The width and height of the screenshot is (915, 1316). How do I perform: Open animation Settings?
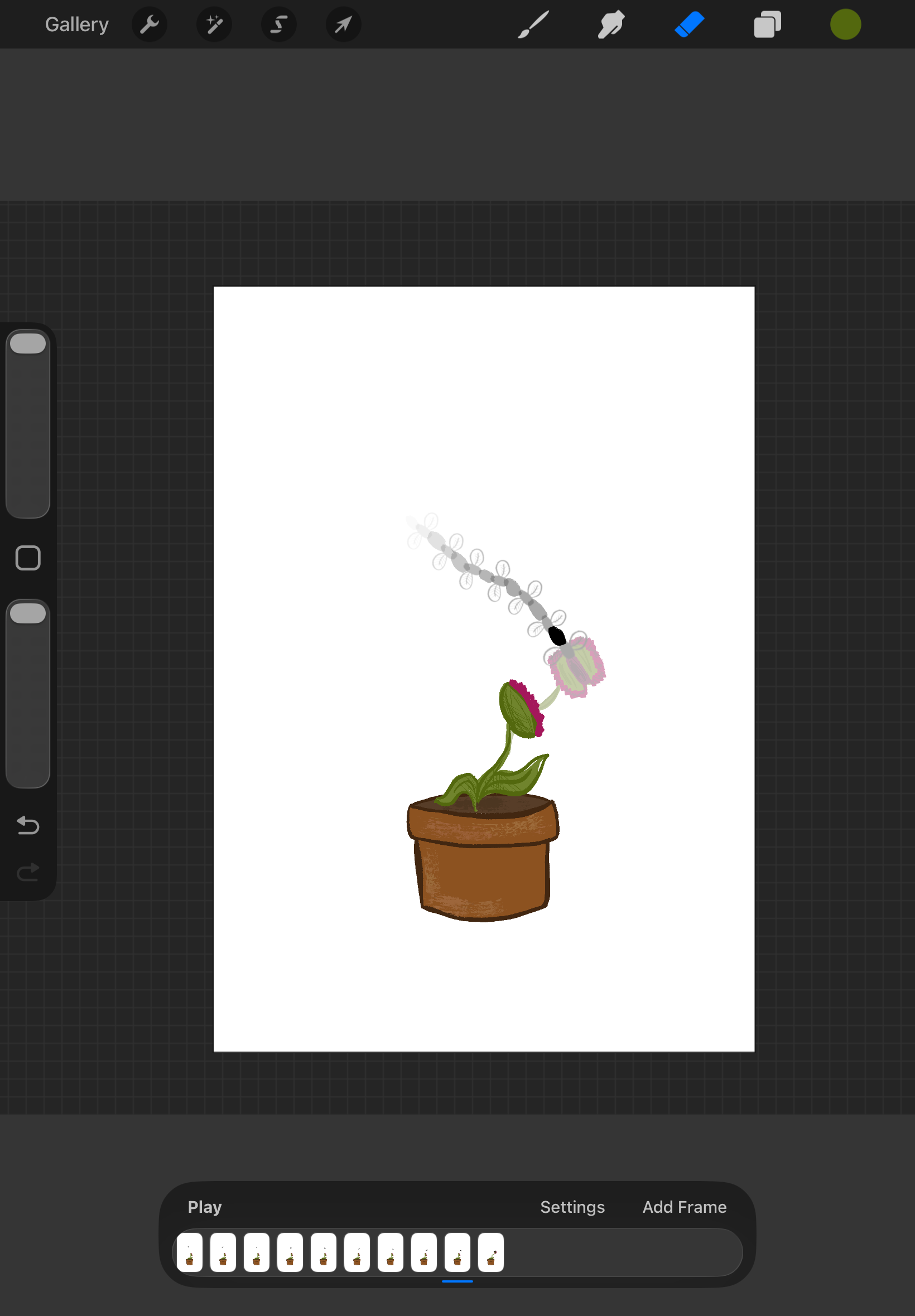pos(572,1207)
